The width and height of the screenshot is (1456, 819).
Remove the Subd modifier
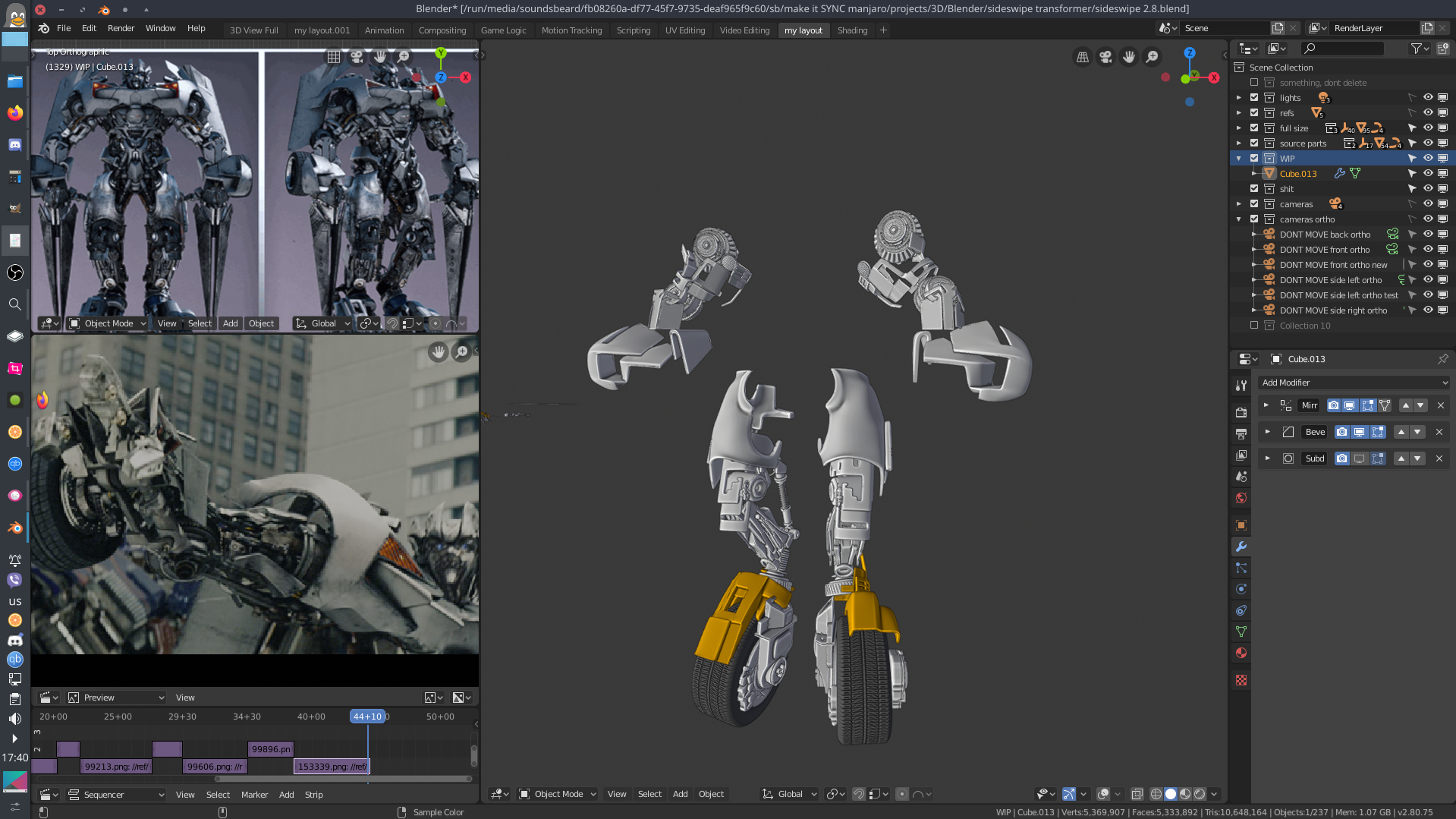(x=1439, y=458)
